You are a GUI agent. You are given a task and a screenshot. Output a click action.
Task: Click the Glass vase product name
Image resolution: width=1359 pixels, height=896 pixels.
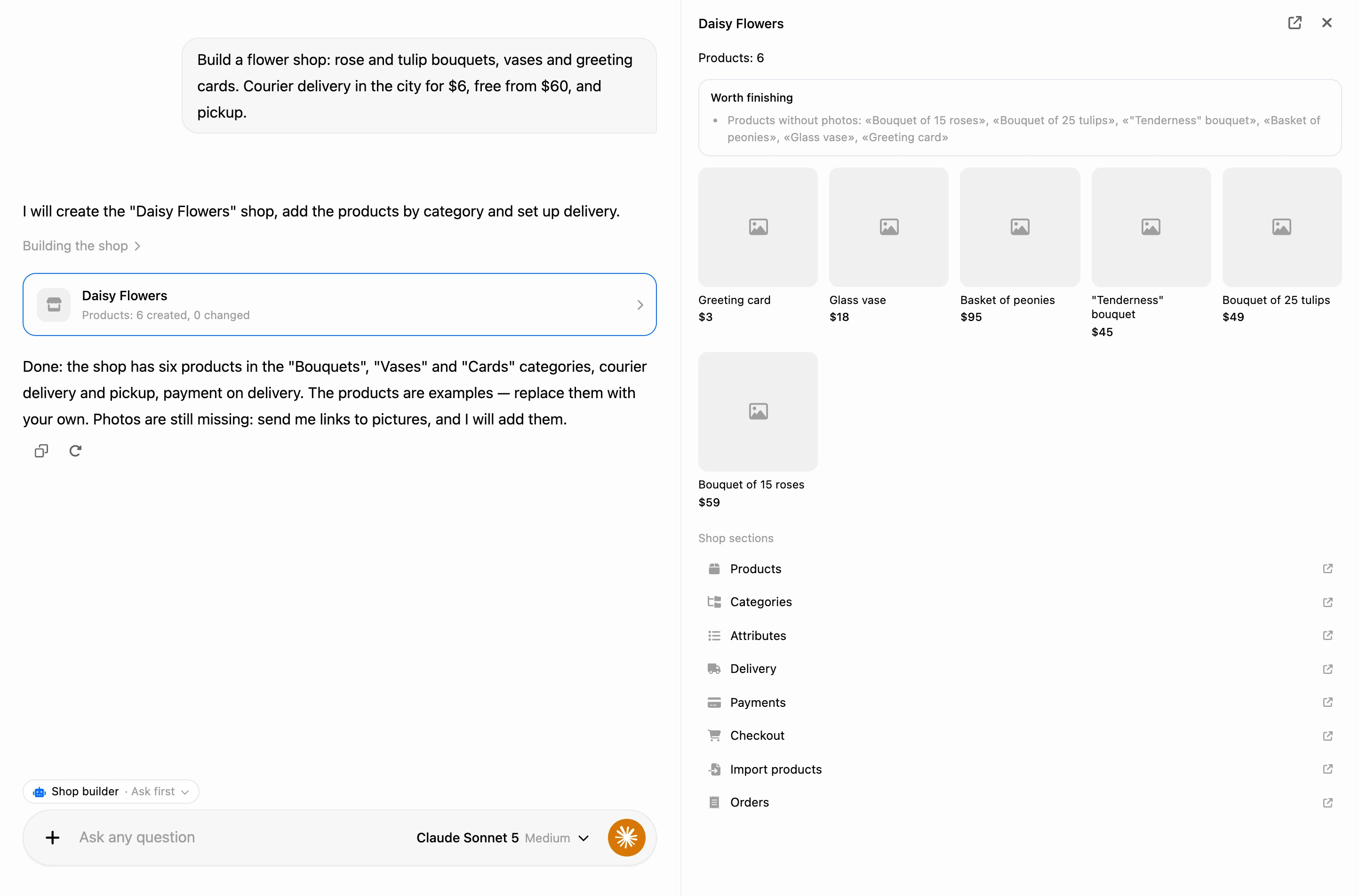click(857, 300)
